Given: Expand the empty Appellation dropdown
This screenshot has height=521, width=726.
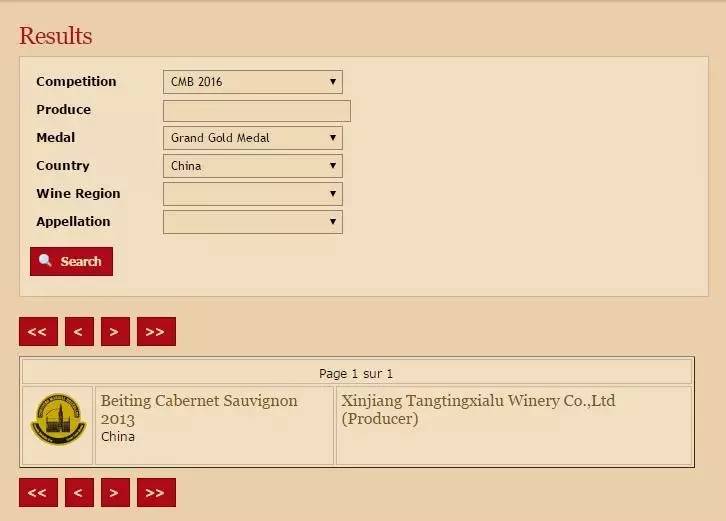Looking at the screenshot, I should pos(253,222).
